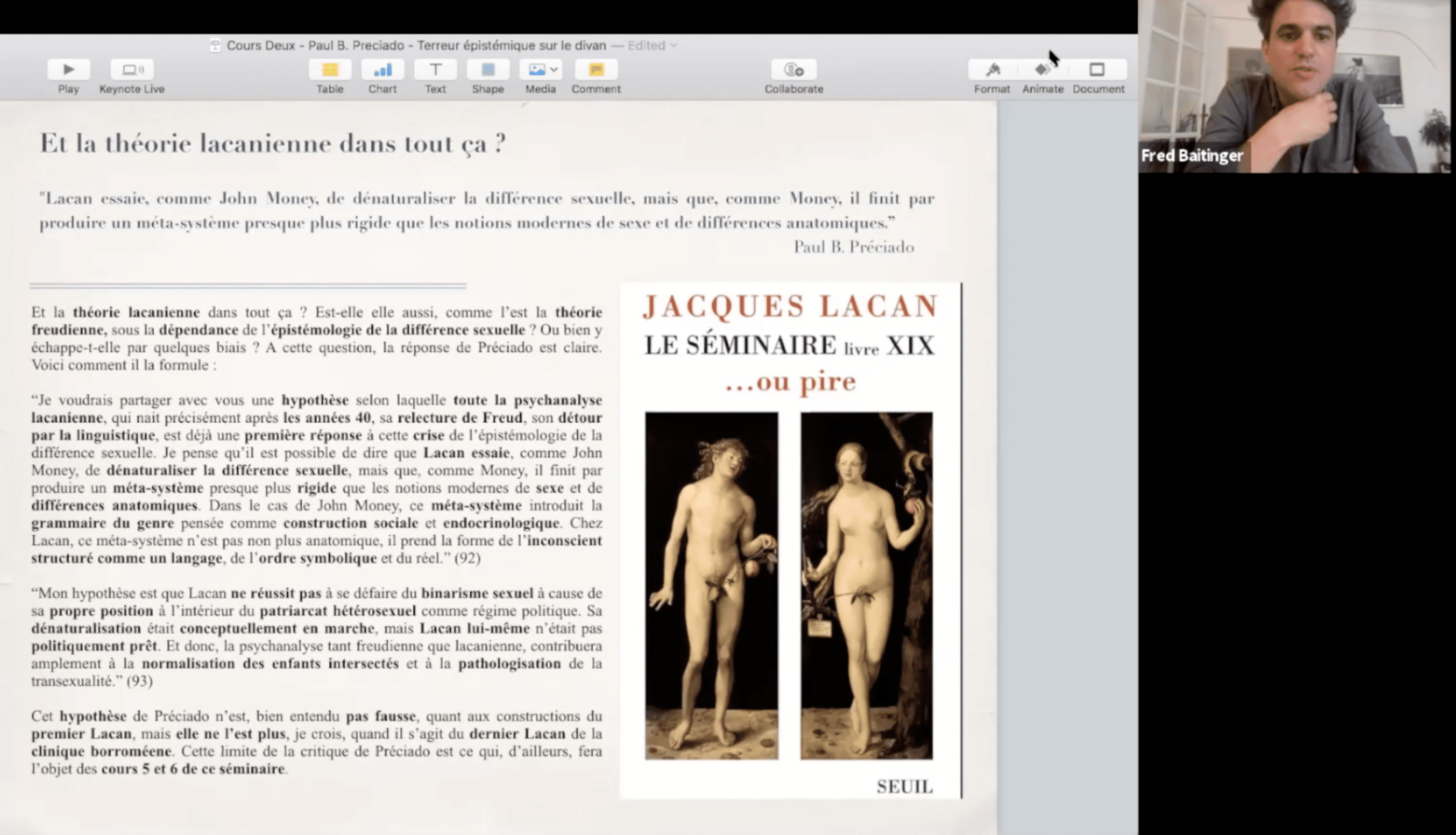The width and height of the screenshot is (1456, 835).
Task: Add a Comment
Action: (596, 70)
